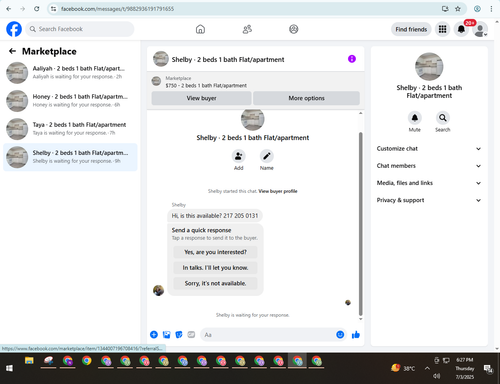Click Shelby's message 'Hi, is this available?'

(215, 216)
